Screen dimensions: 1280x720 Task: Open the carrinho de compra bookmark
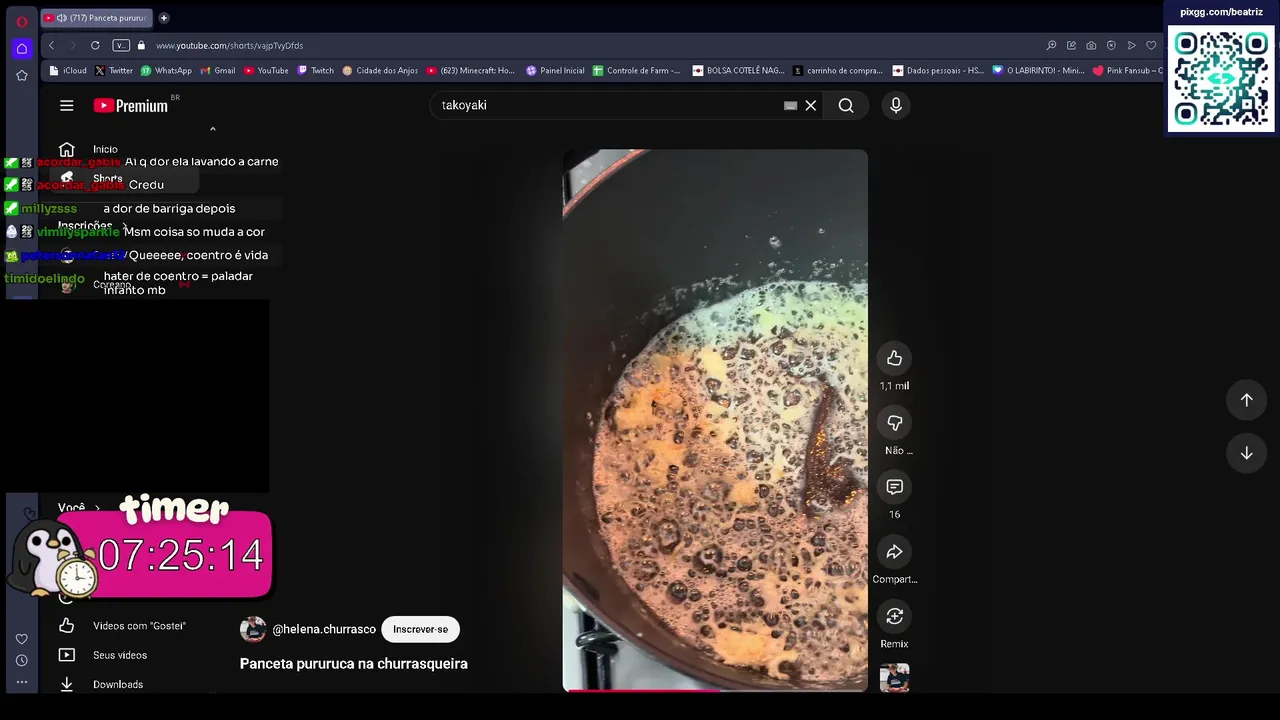click(838, 71)
